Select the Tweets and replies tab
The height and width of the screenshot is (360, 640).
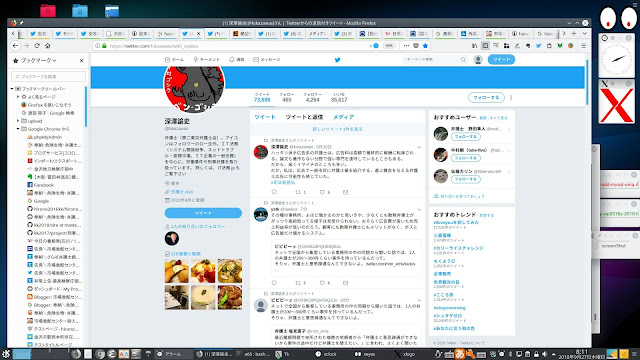tap(304, 117)
